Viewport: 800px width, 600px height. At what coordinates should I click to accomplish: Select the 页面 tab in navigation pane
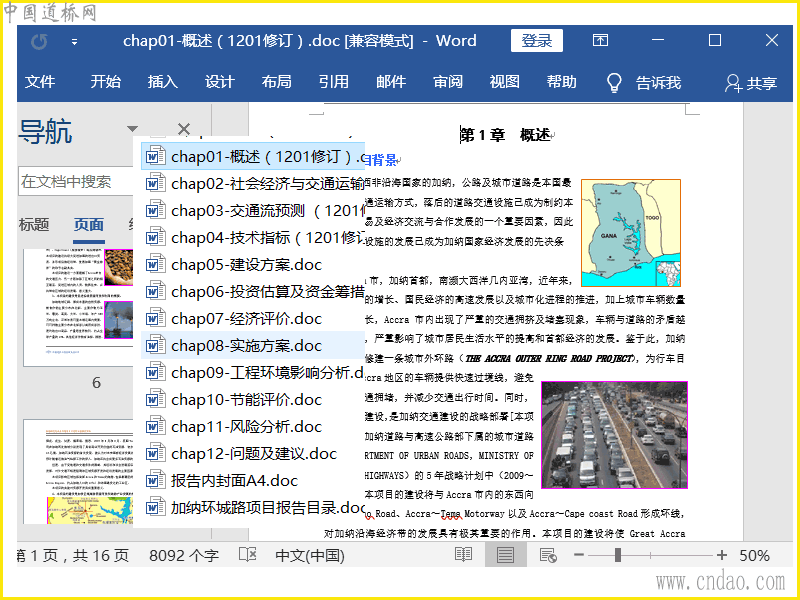[89, 224]
